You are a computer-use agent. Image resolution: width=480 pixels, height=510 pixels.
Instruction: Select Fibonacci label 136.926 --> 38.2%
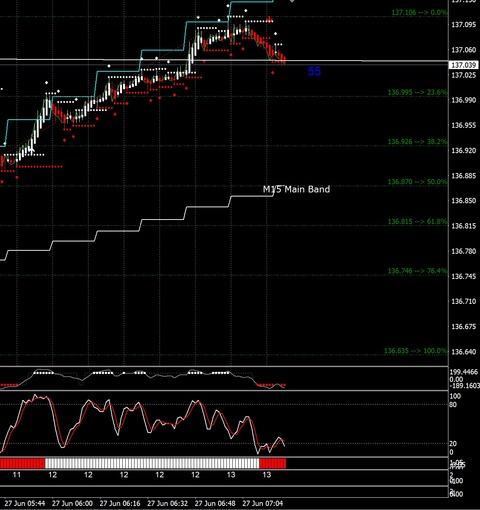tap(417, 142)
